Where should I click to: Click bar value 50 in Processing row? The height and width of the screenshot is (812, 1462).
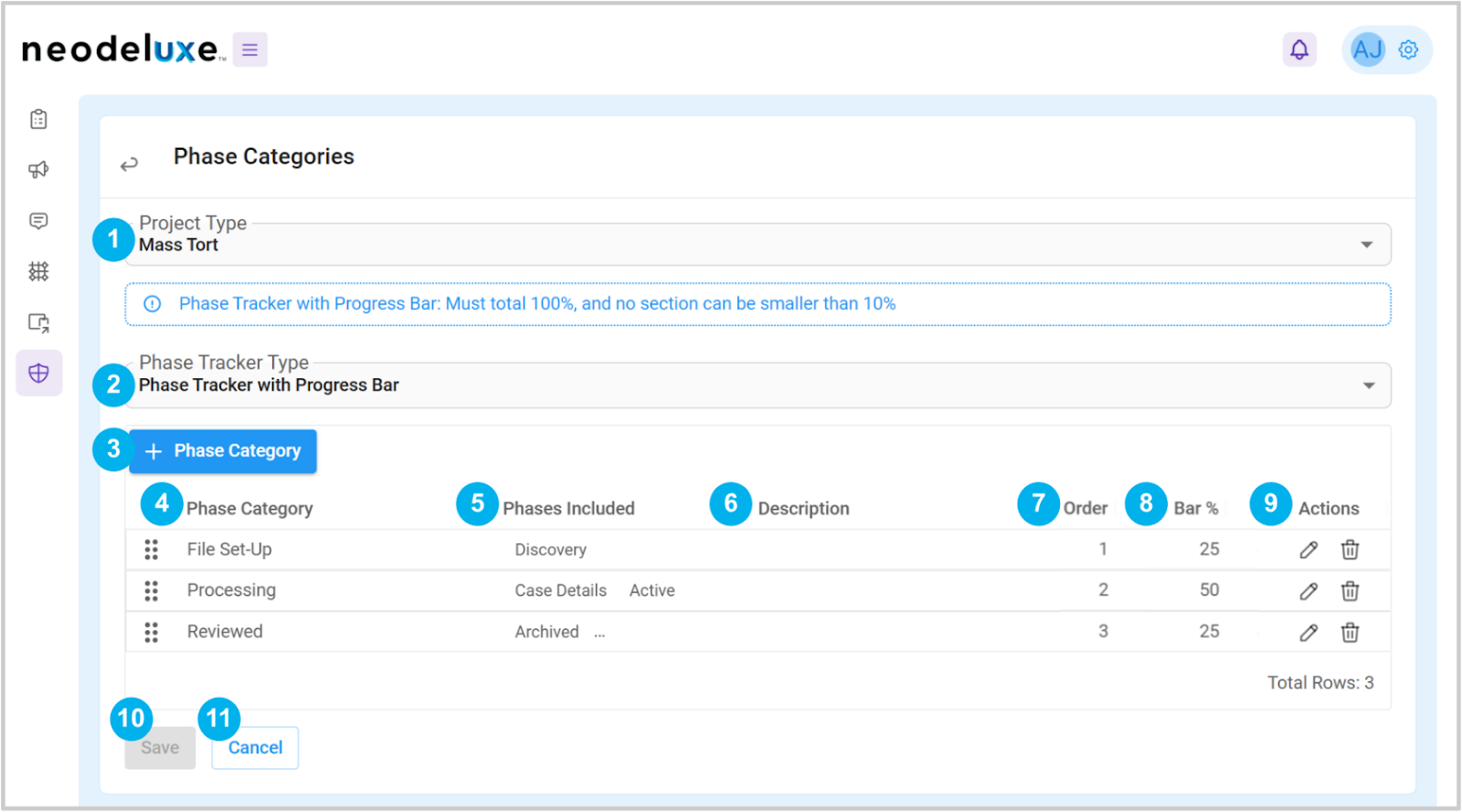tap(1209, 591)
